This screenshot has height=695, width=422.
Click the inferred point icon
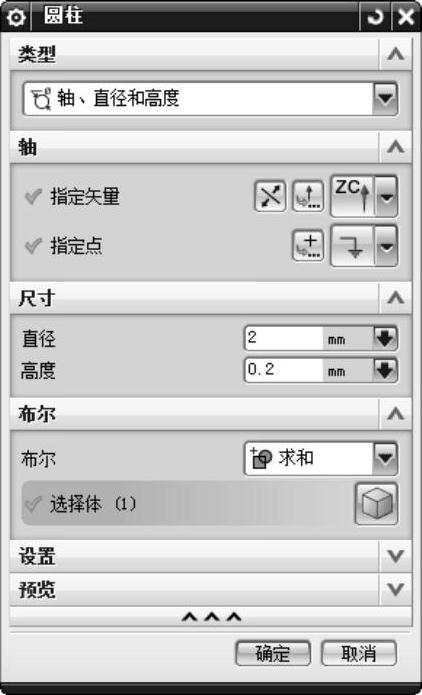coord(353,246)
